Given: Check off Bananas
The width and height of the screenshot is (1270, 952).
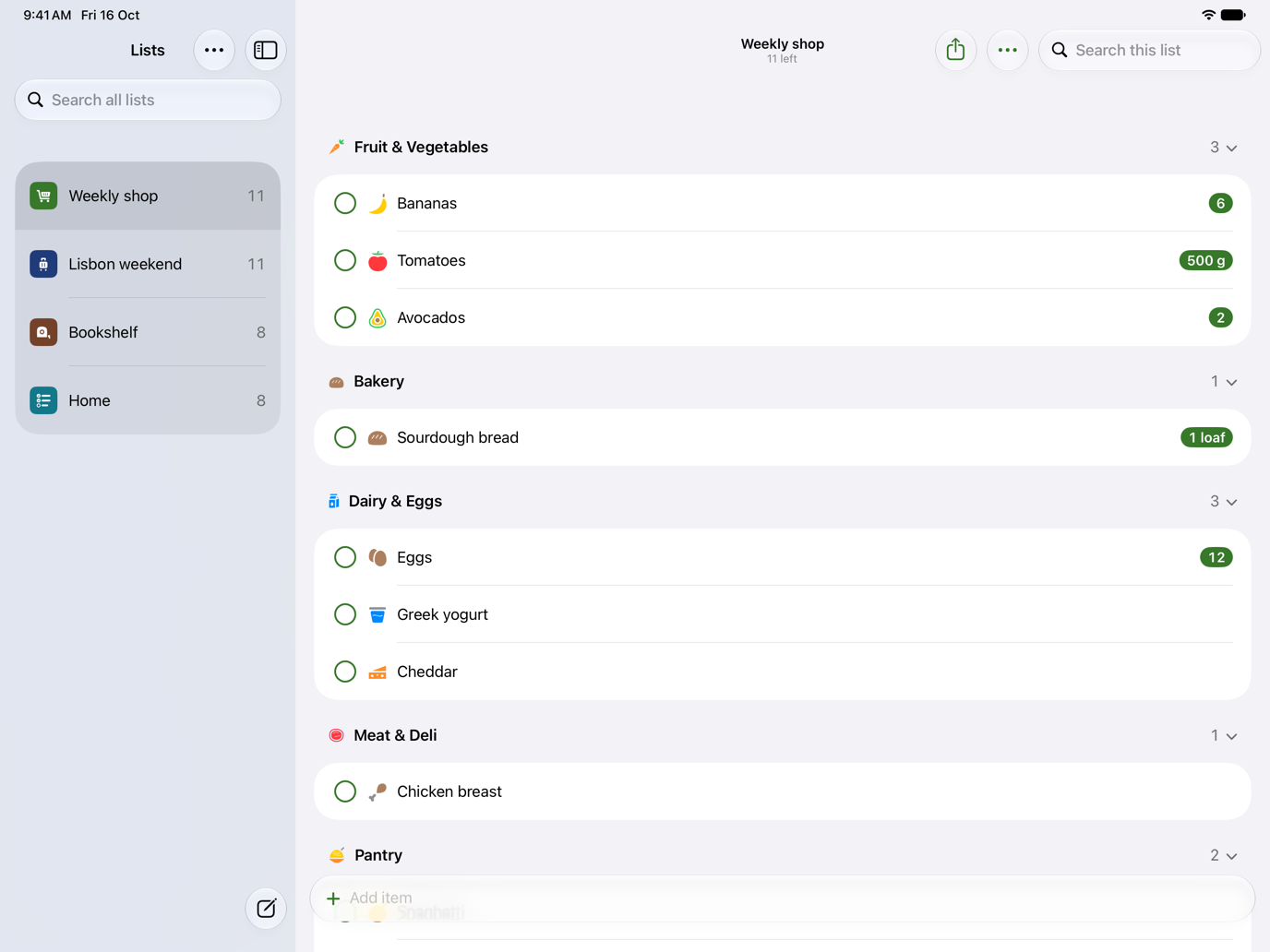Looking at the screenshot, I should 345,203.
